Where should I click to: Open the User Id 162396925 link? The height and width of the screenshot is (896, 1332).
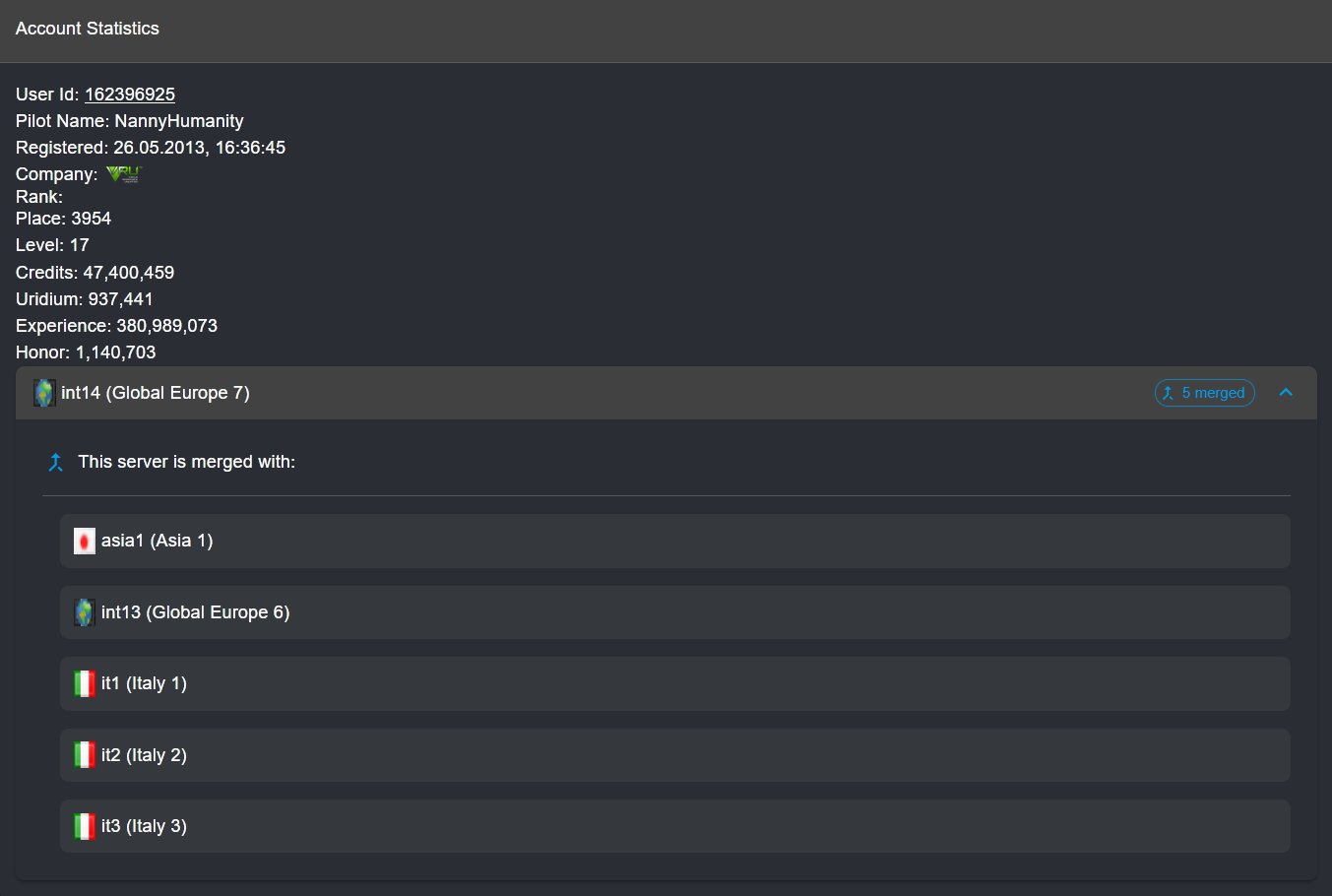[130, 95]
